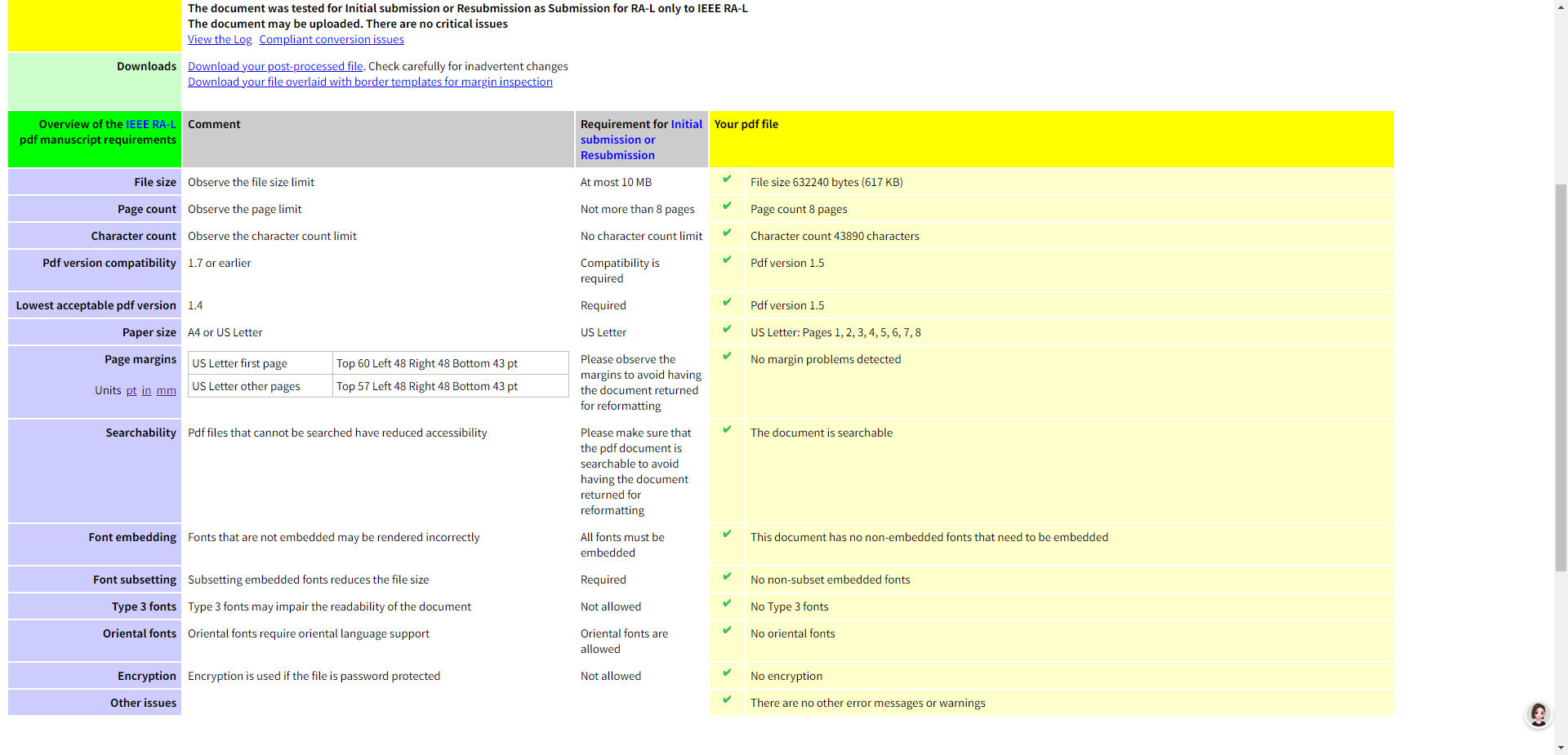The width and height of the screenshot is (1568, 755).
Task: Click the check beside document is searchable
Action: pos(727,429)
